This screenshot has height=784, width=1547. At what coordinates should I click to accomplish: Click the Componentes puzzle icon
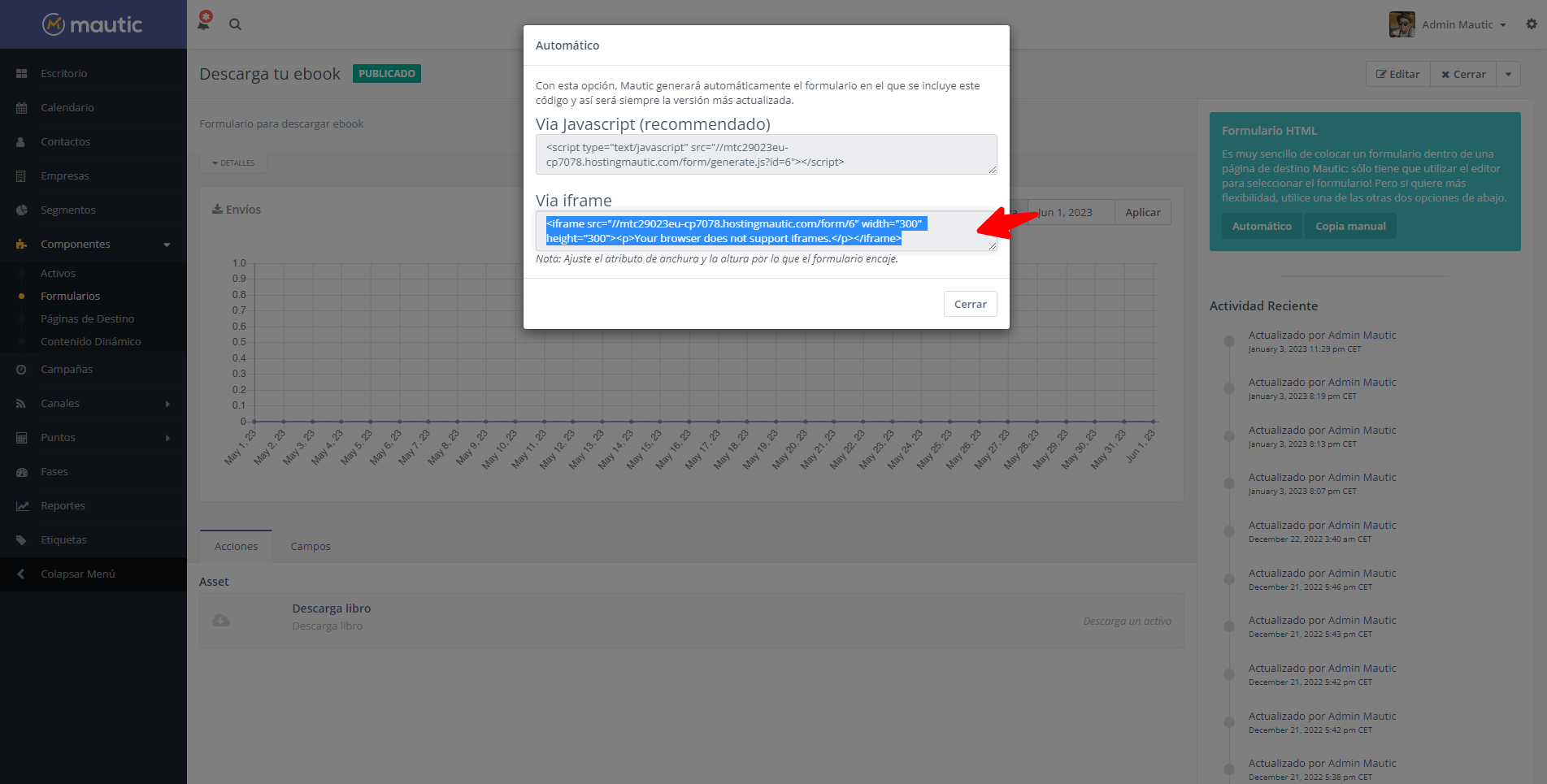click(21, 245)
